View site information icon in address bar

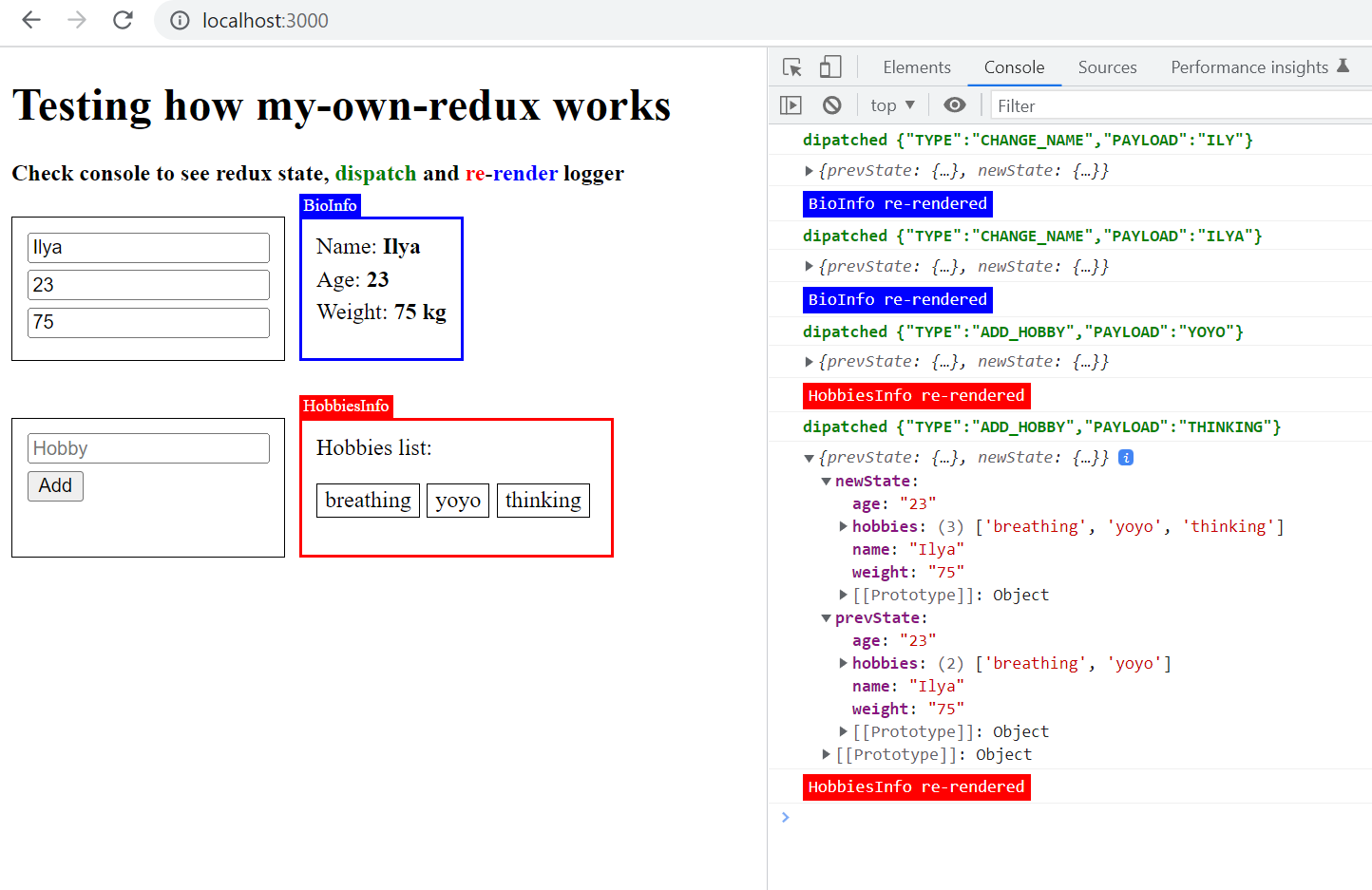coord(180,21)
